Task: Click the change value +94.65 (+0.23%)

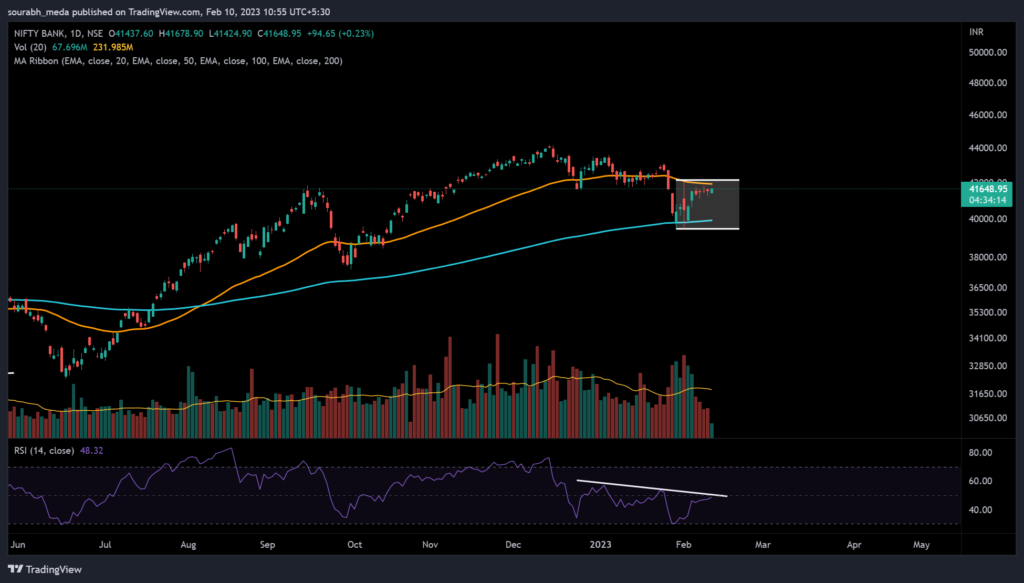Action: pos(340,33)
